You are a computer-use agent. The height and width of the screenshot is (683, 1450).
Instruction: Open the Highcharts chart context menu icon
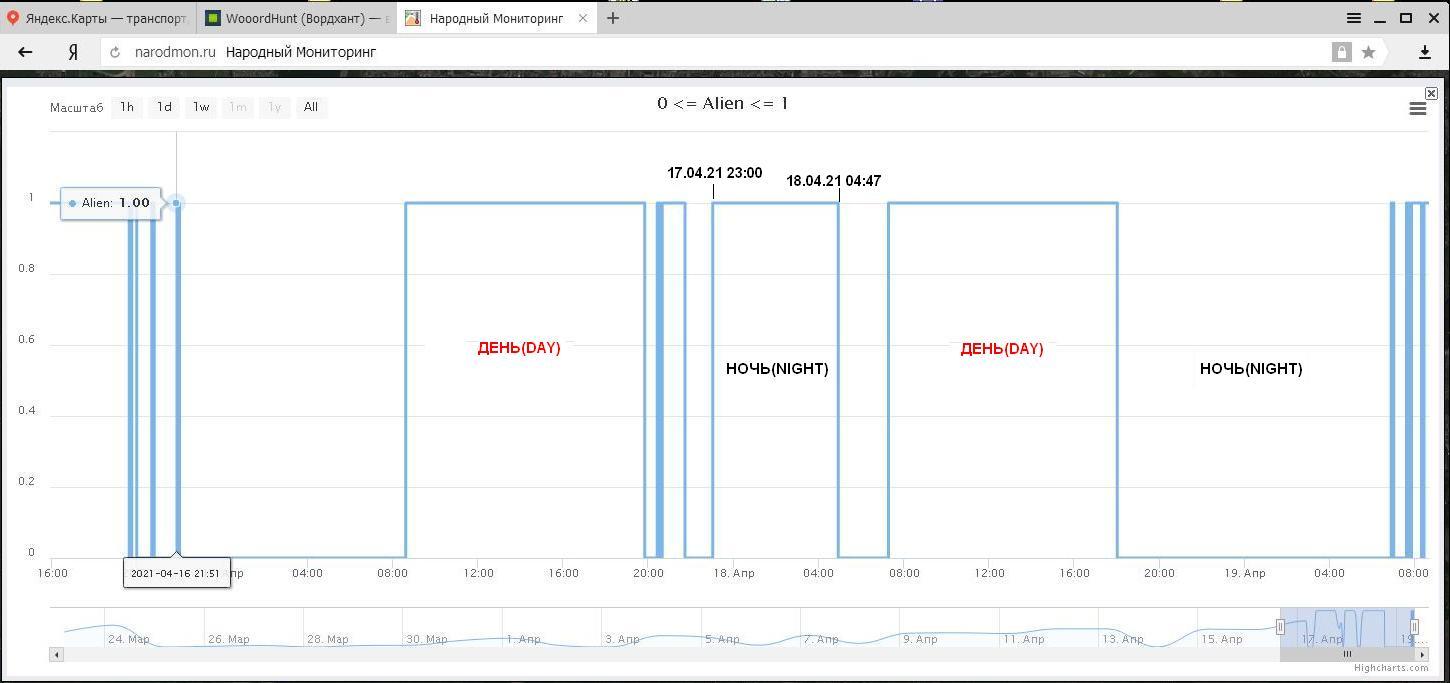1417,109
